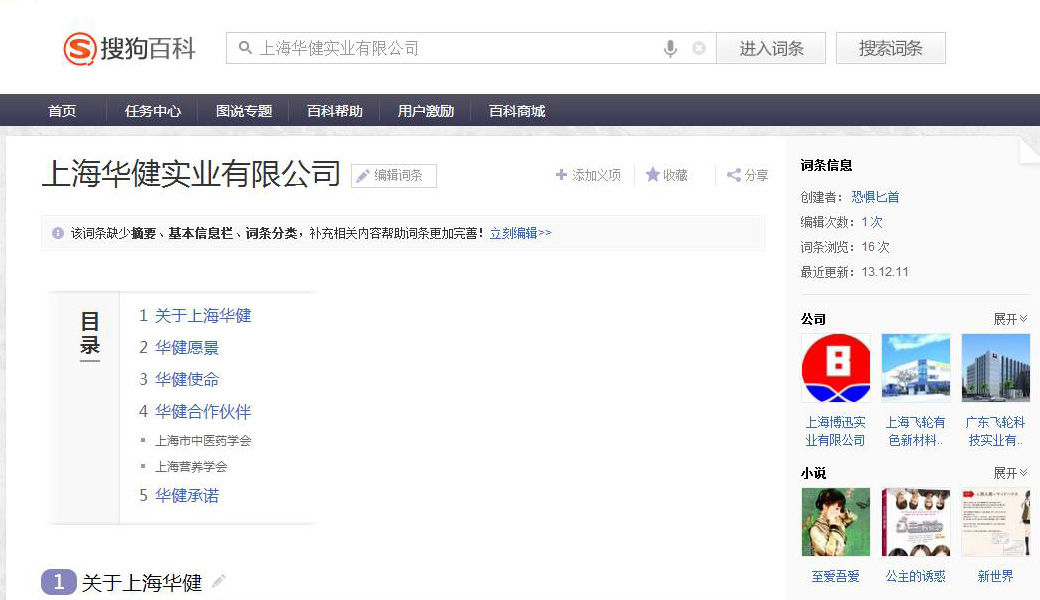Open the 图说专题 nav tab
The height and width of the screenshot is (600, 1040).
click(x=244, y=111)
